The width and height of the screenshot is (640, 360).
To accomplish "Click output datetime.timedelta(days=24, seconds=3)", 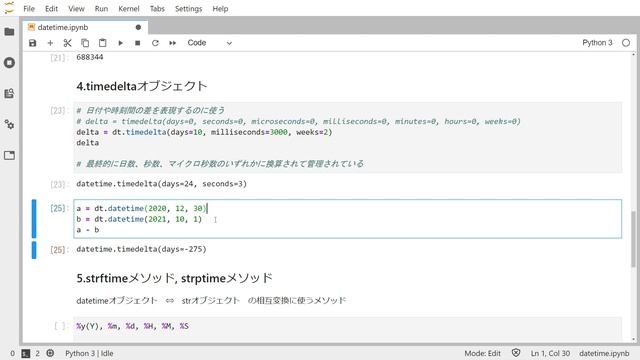I will 162,184.
